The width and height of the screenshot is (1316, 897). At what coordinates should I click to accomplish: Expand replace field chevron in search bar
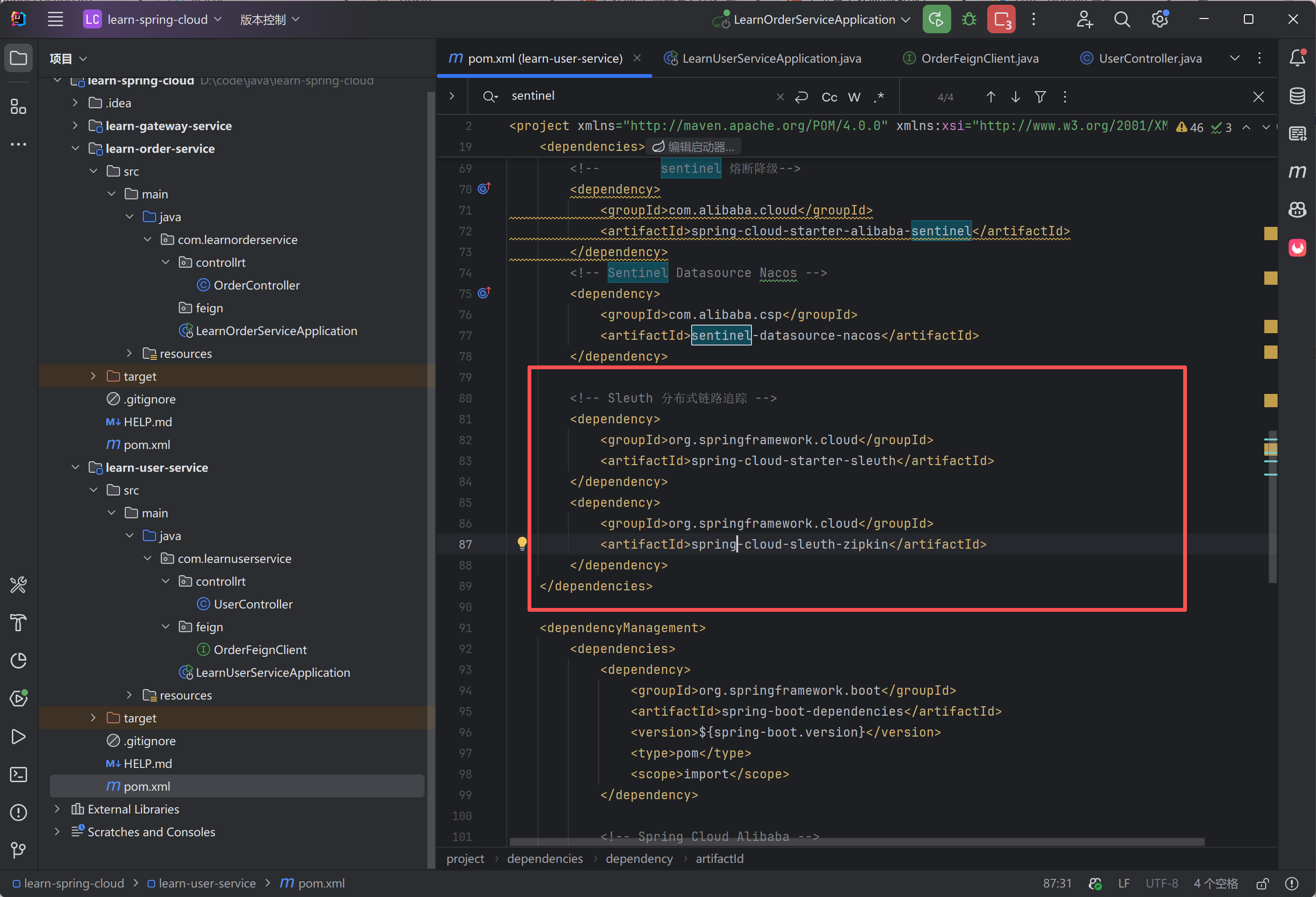click(451, 96)
